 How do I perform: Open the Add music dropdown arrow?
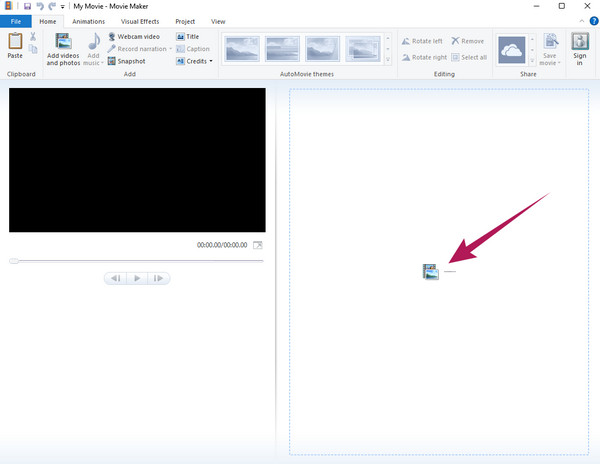pos(102,63)
